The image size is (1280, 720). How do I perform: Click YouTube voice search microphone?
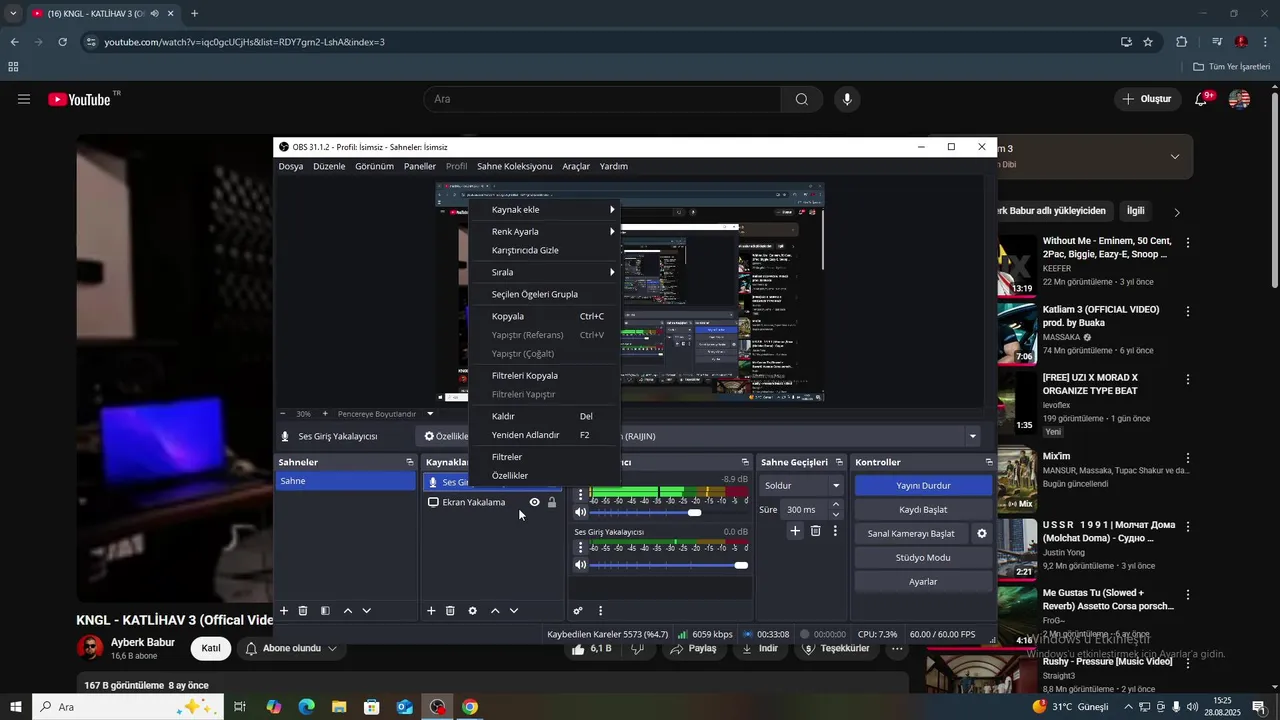coord(847,99)
